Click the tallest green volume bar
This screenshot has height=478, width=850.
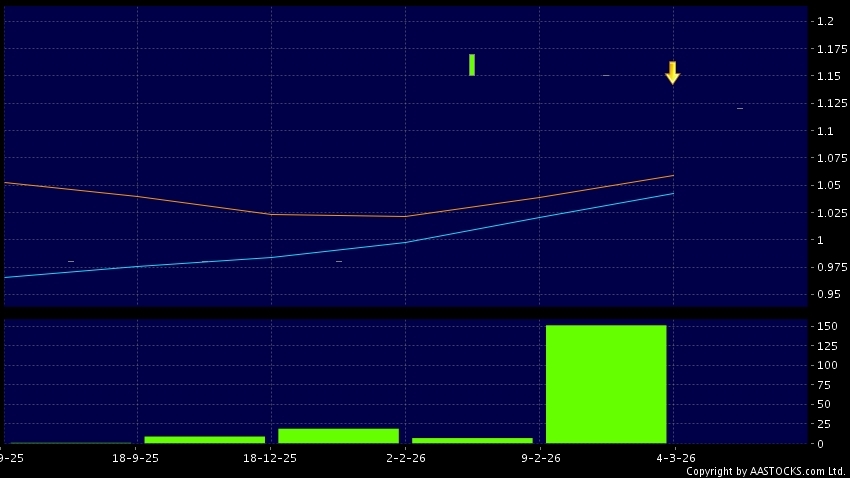pyautogui.click(x=606, y=384)
